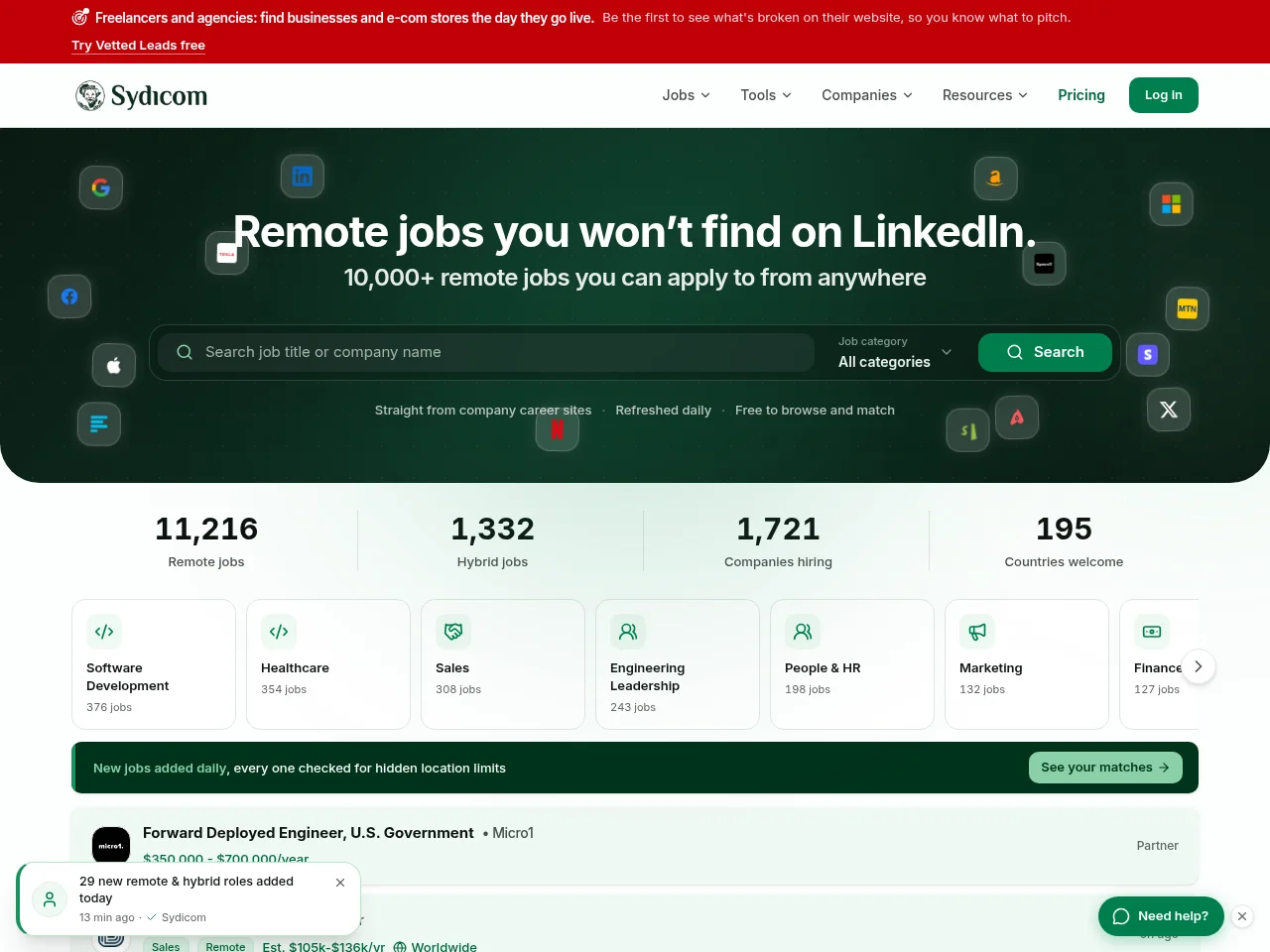
Task: Click the Marketing megaphone icon
Action: [x=977, y=632]
